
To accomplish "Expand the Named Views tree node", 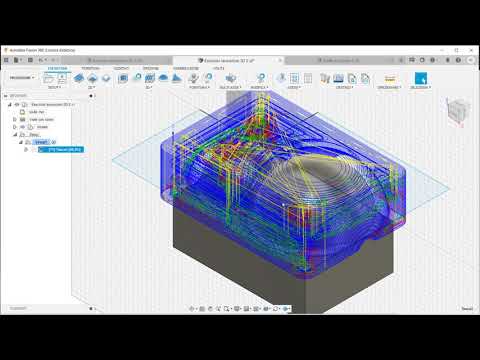I will [15, 119].
